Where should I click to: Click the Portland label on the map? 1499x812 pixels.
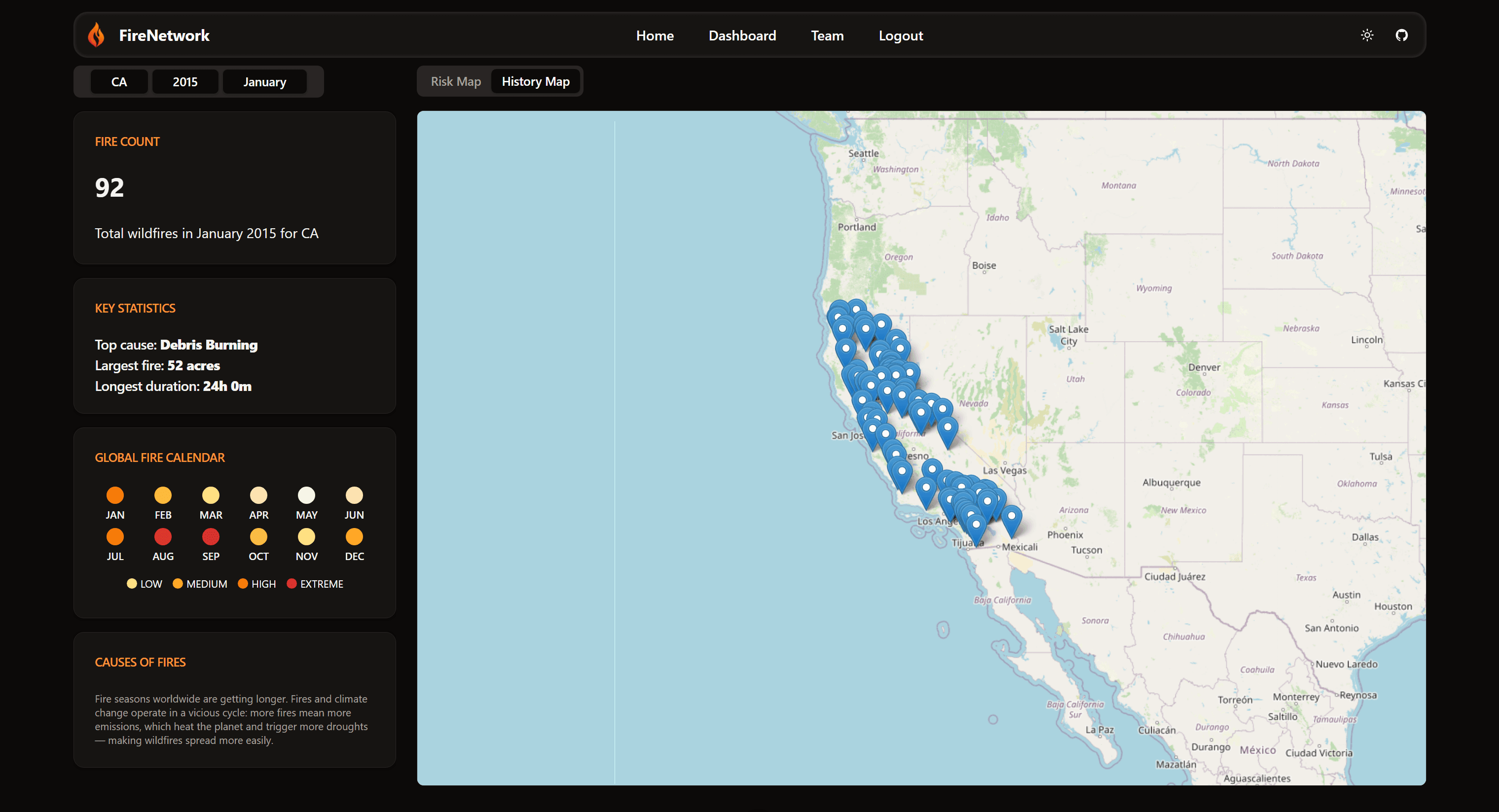(857, 227)
